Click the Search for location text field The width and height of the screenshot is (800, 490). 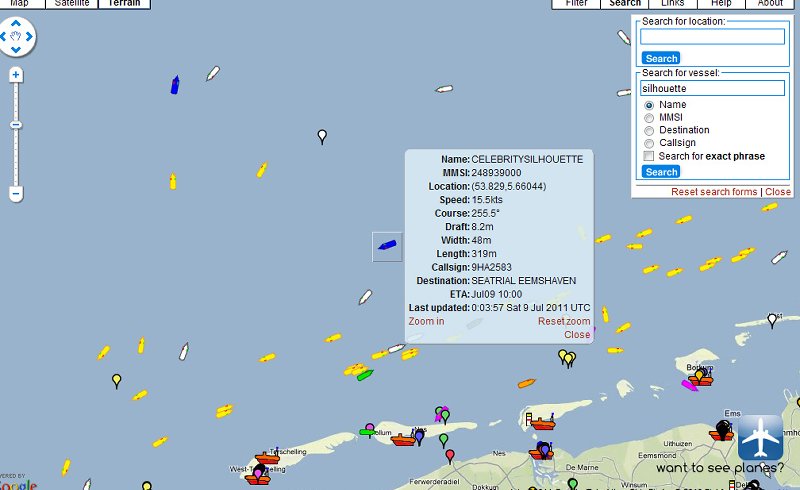click(x=712, y=37)
